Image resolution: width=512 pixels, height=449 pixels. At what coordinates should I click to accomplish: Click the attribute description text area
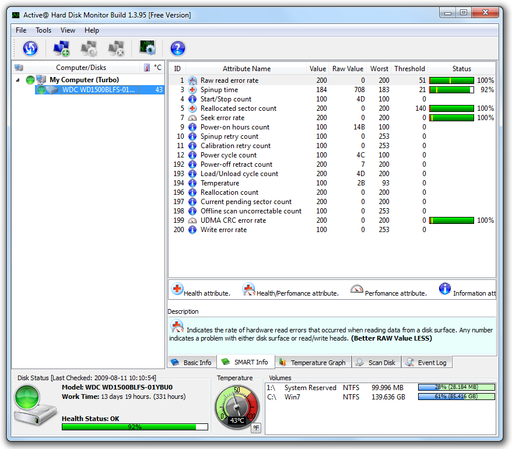point(332,336)
